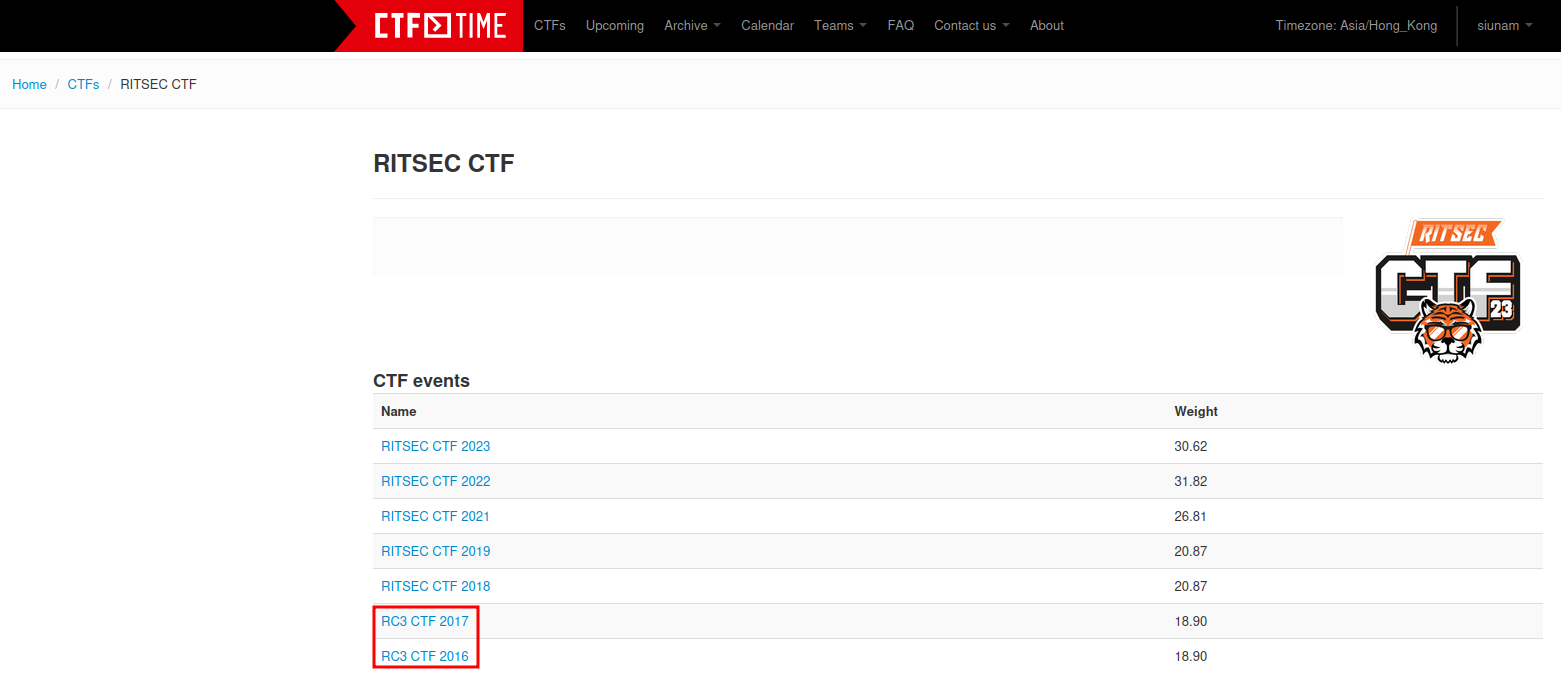The height and width of the screenshot is (682, 1561).
Task: Select RC3 CTF 2017's weight 18.90
Action: point(1191,621)
